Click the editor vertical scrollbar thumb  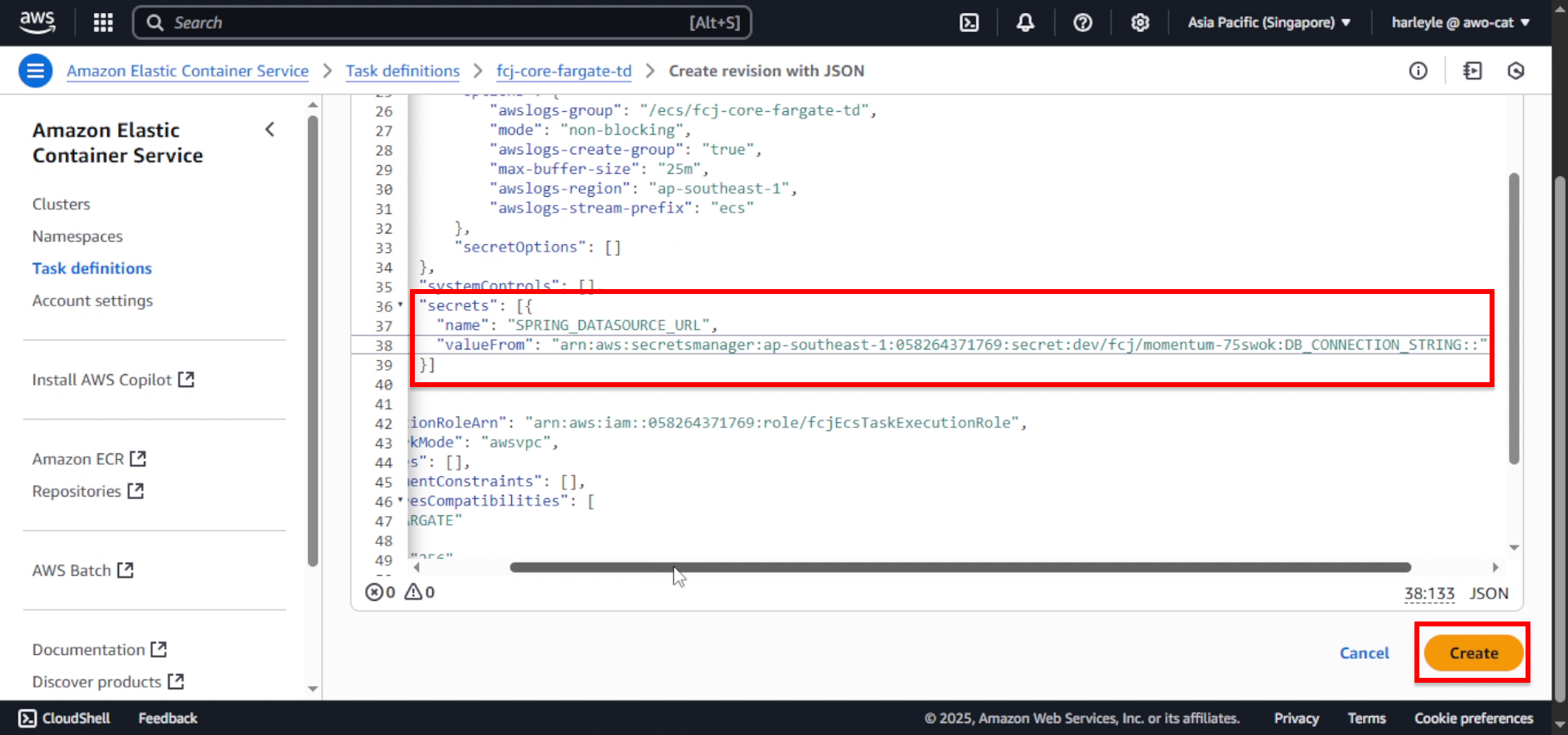pyautogui.click(x=1514, y=318)
